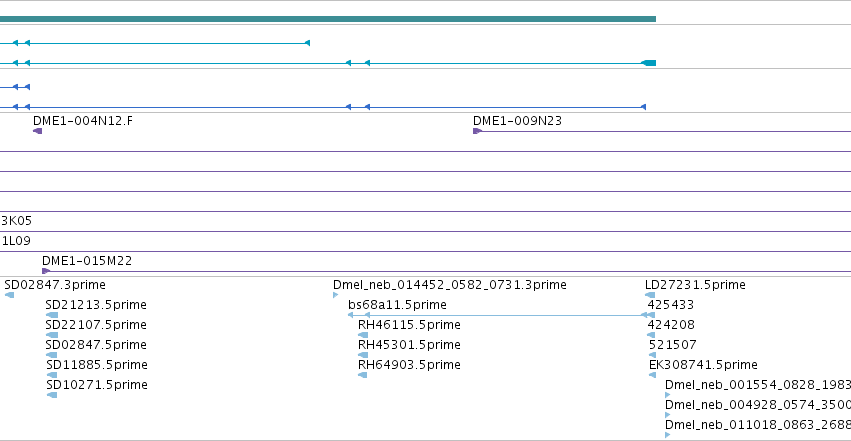851x441 pixels.
Task: Select the SD02847.3prime label
Action: coord(55,284)
